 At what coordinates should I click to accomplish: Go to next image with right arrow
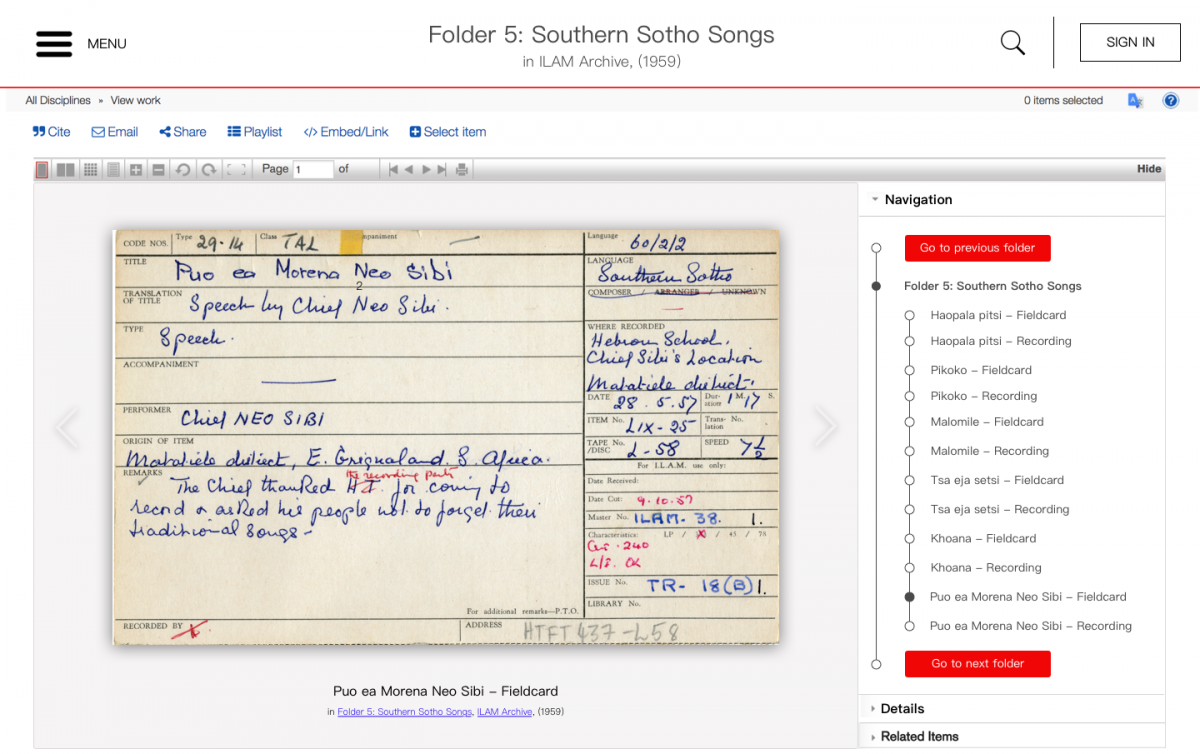point(825,427)
